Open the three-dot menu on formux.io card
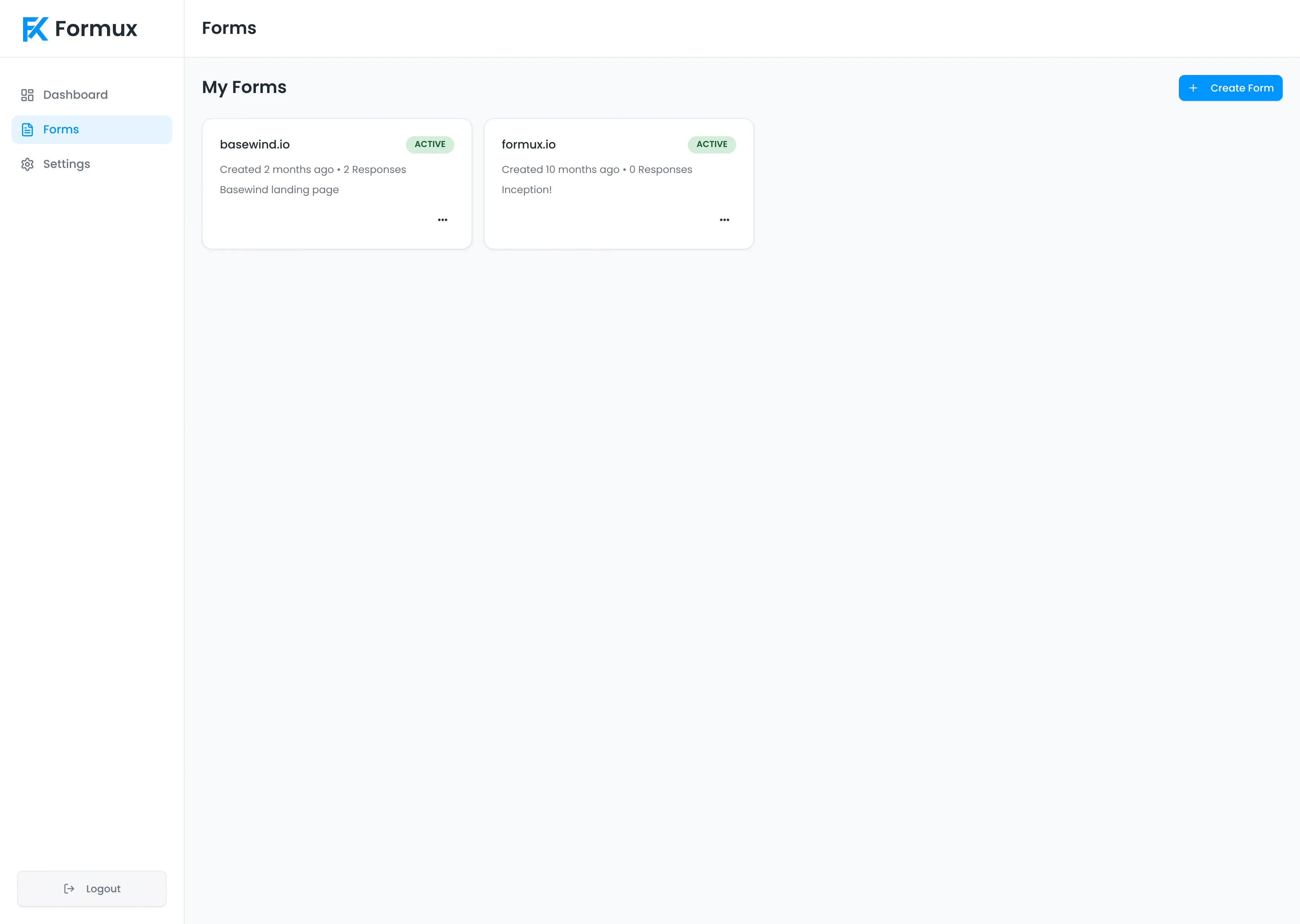The image size is (1300, 924). pyautogui.click(x=725, y=219)
